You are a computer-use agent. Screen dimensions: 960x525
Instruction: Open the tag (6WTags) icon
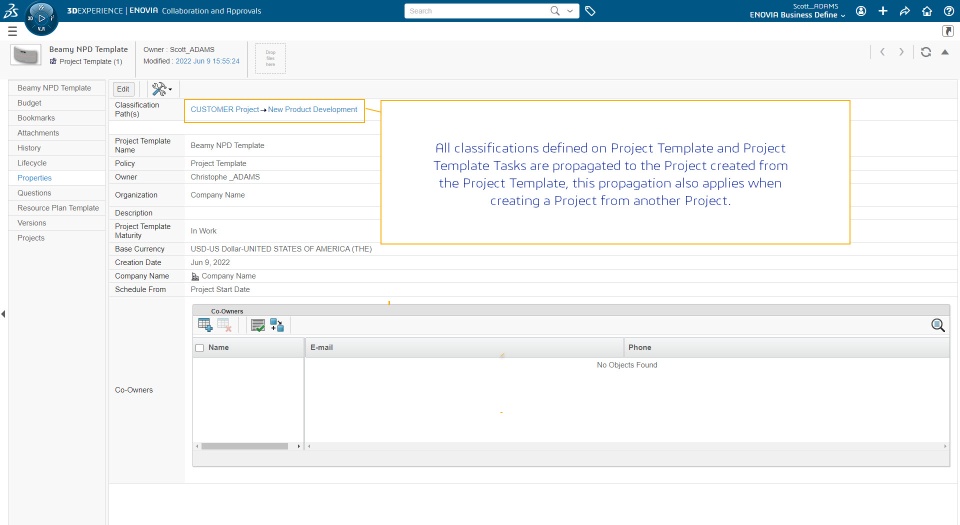tap(590, 11)
